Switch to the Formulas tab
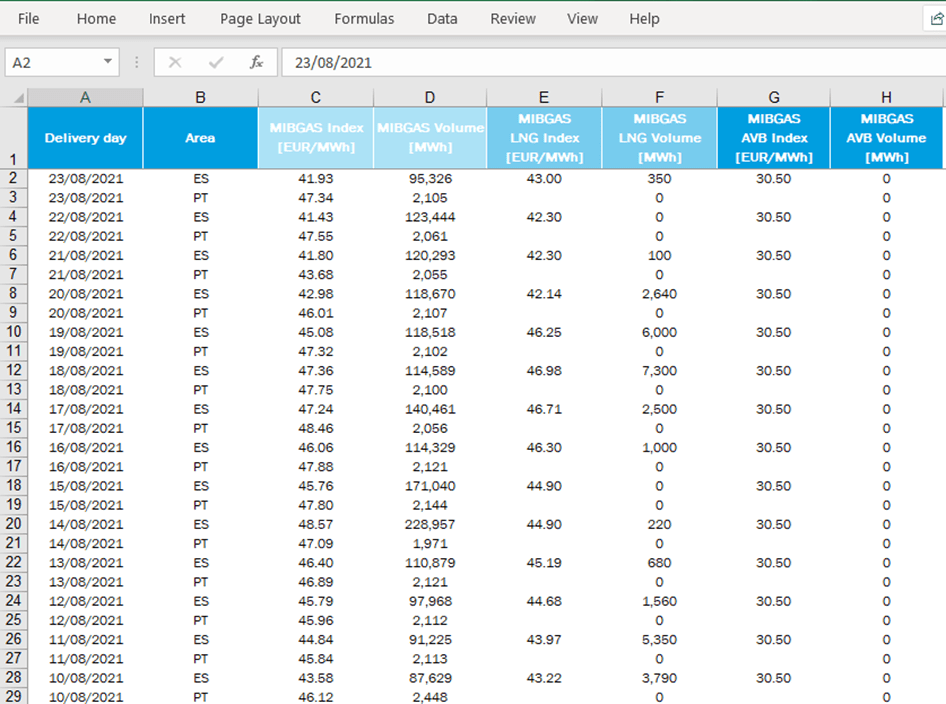 pyautogui.click(x=364, y=19)
